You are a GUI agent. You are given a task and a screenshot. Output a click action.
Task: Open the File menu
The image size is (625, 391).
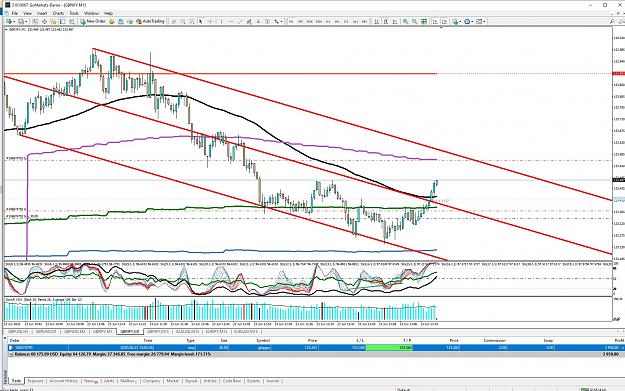15,13
